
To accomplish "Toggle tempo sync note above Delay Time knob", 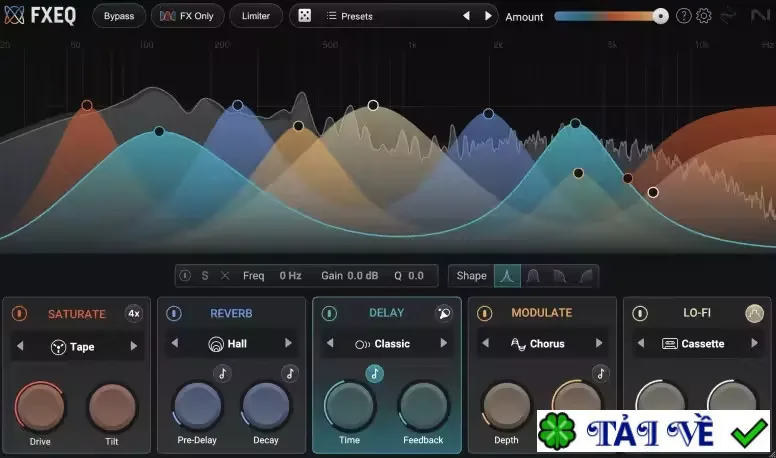I will (x=375, y=373).
